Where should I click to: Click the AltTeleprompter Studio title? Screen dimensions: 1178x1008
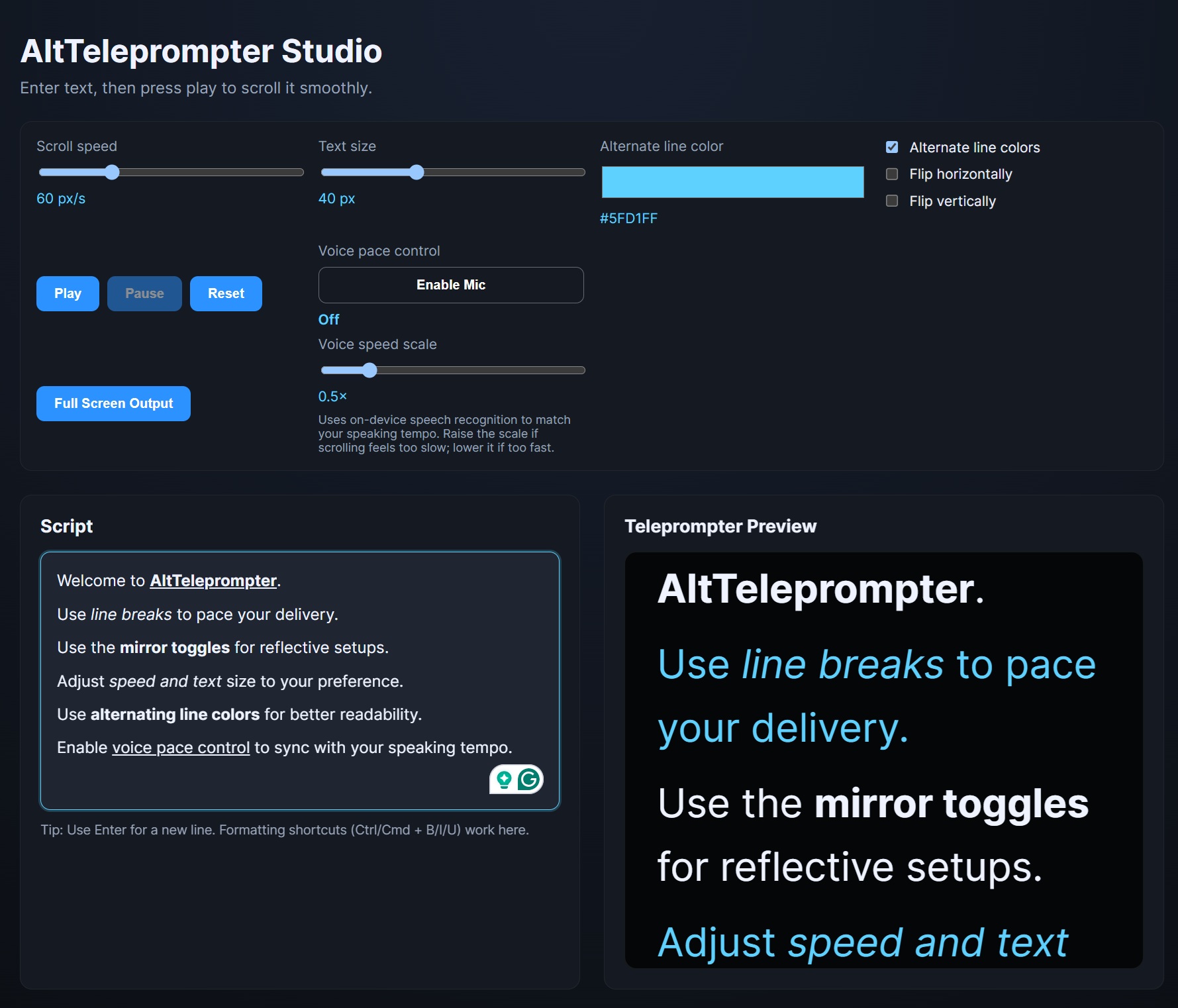[201, 51]
